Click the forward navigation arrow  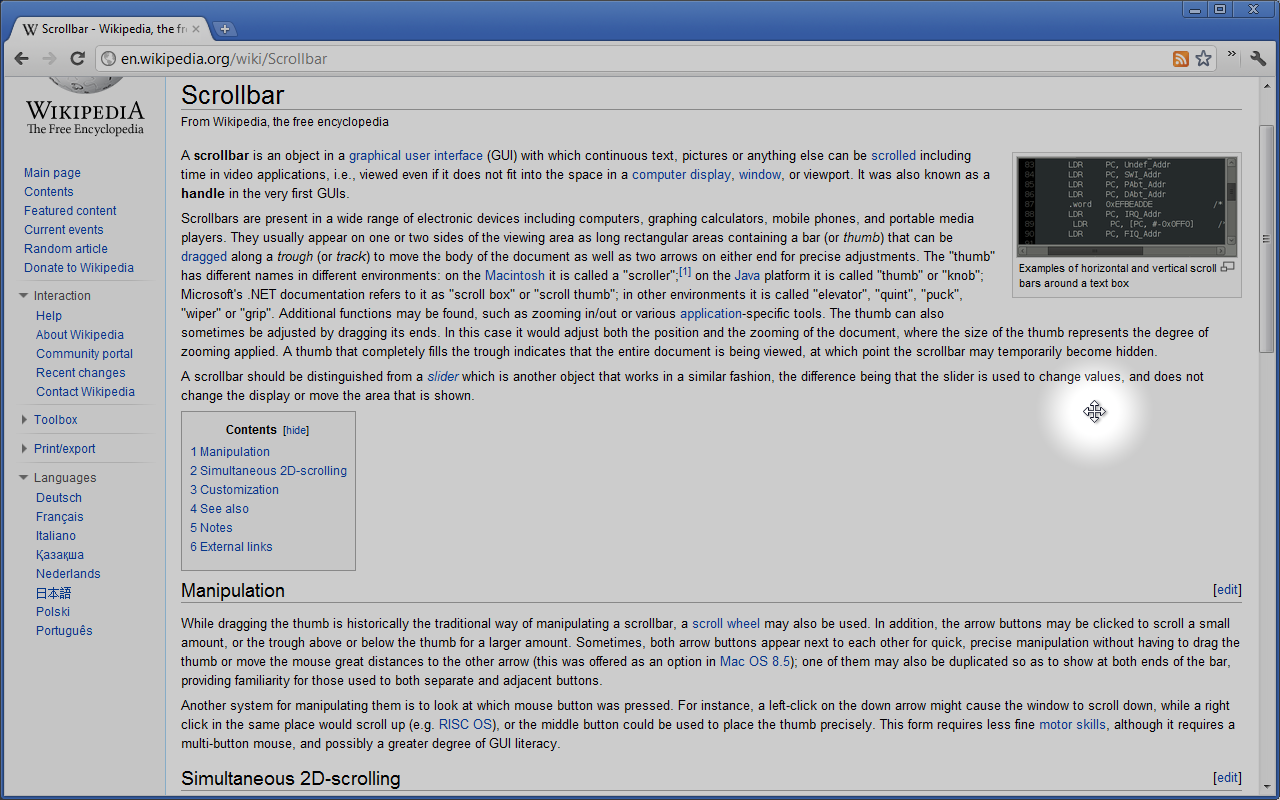coord(49,59)
